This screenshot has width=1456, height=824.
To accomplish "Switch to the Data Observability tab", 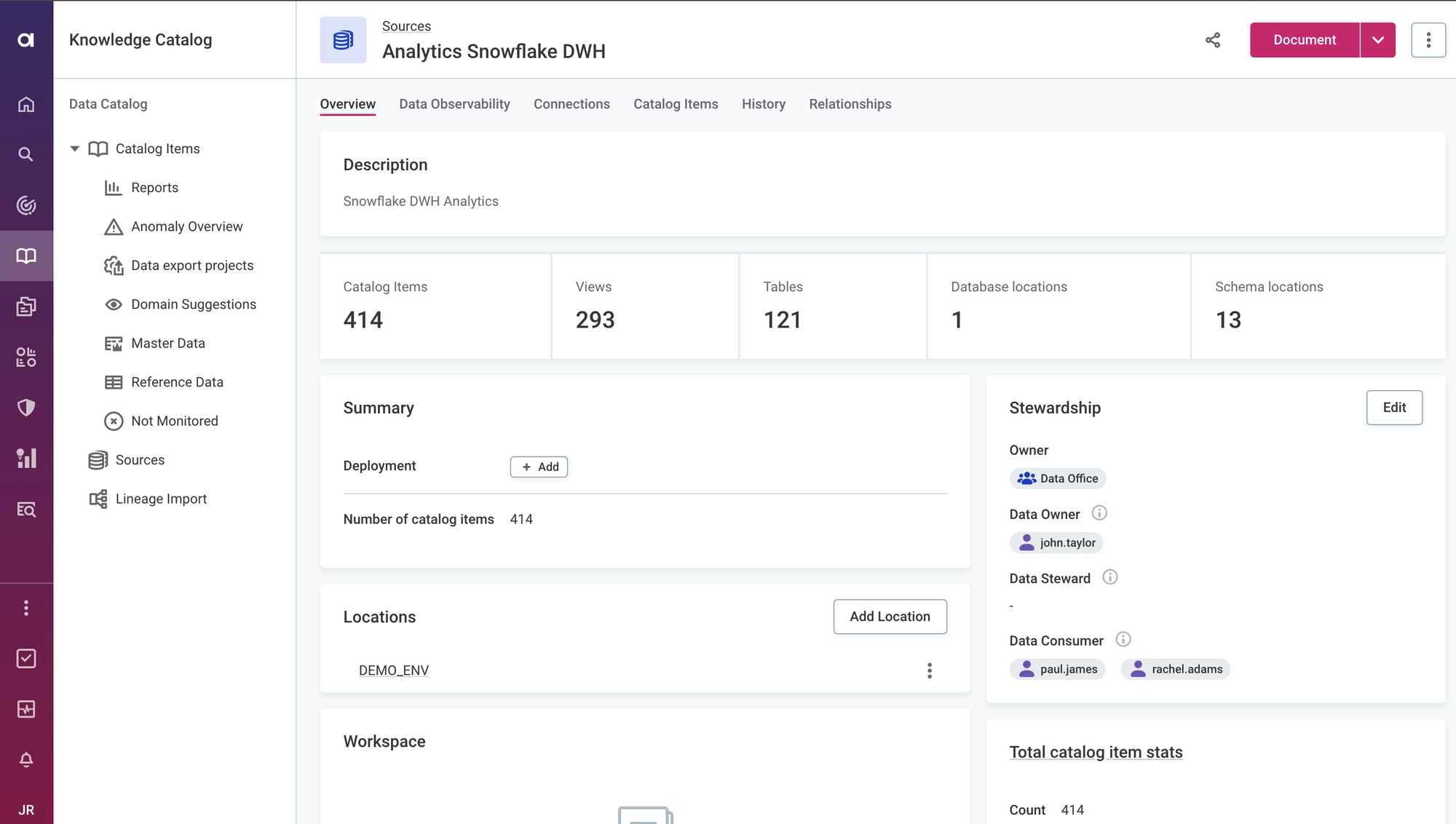I will click(454, 104).
